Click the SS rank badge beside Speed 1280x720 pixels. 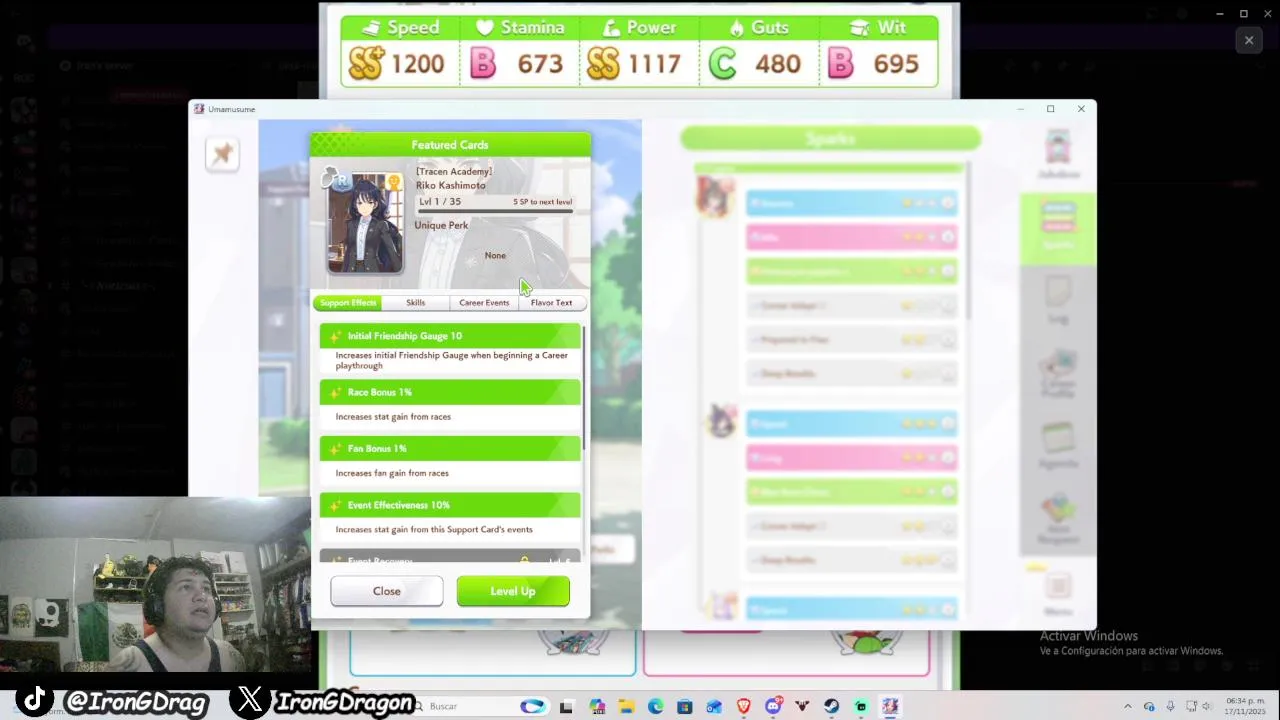point(366,64)
